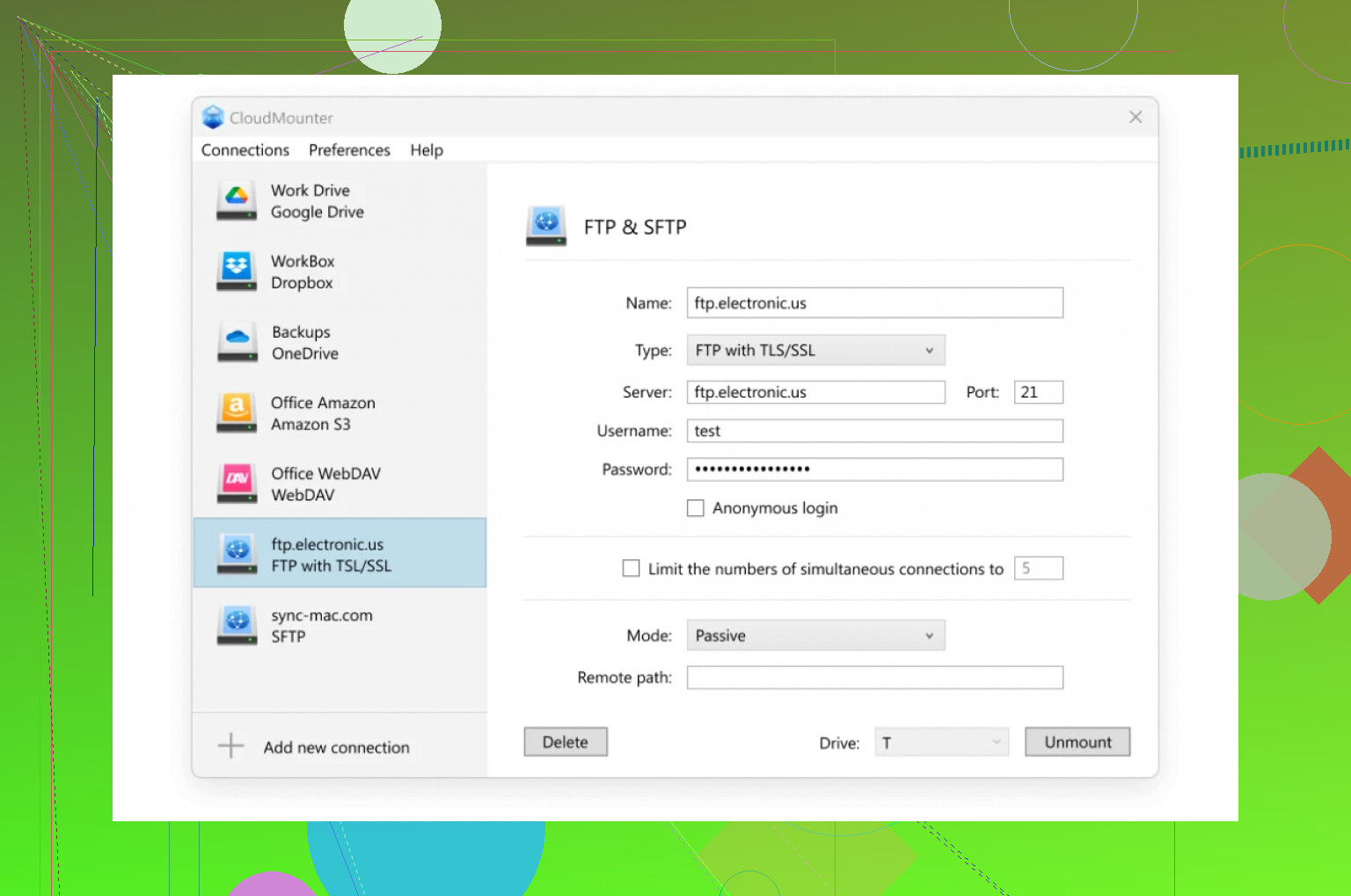Click the plus icon to add connection
Image resolution: width=1351 pixels, height=896 pixels.
tap(230, 746)
